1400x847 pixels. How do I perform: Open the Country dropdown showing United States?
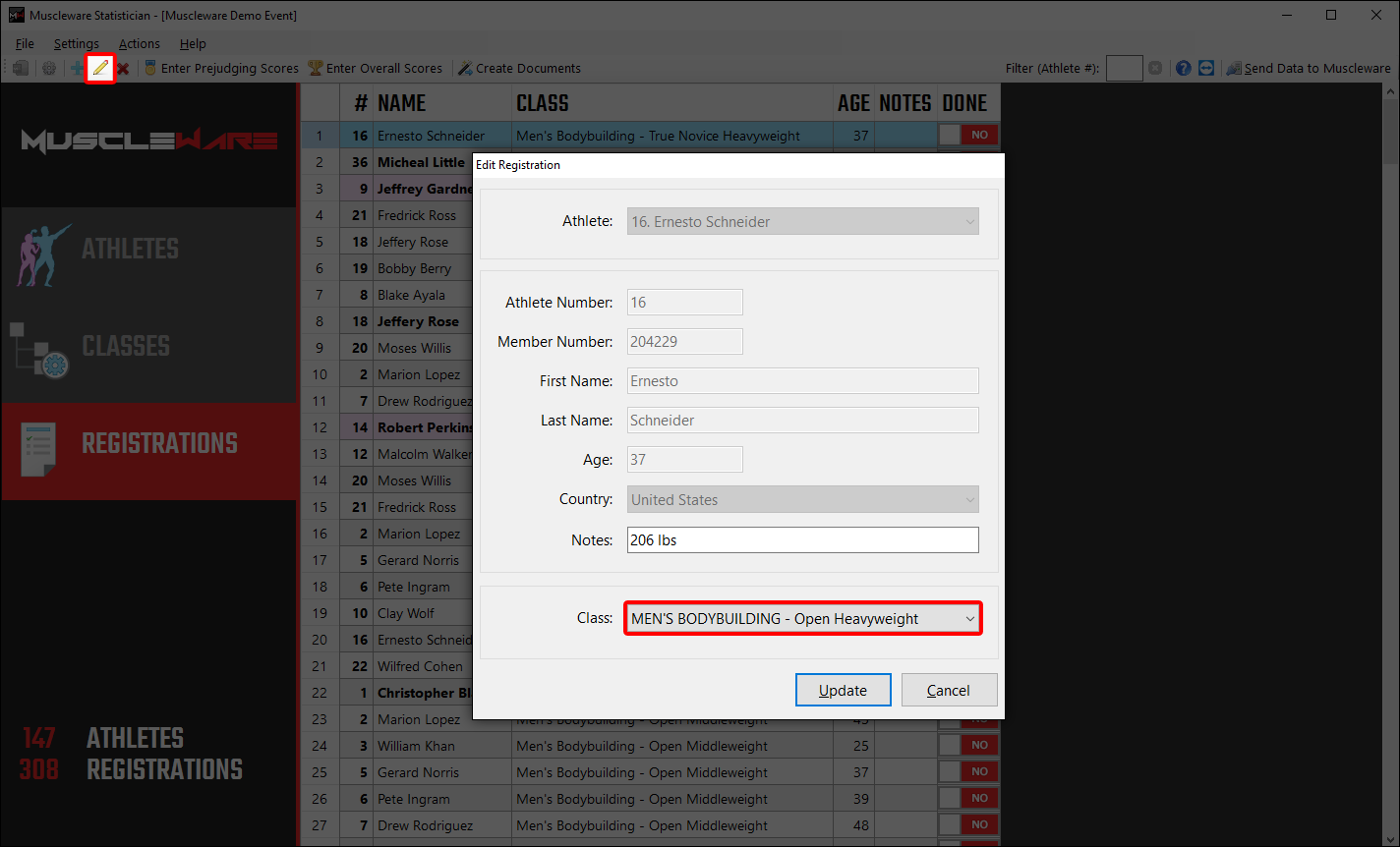tap(803, 500)
